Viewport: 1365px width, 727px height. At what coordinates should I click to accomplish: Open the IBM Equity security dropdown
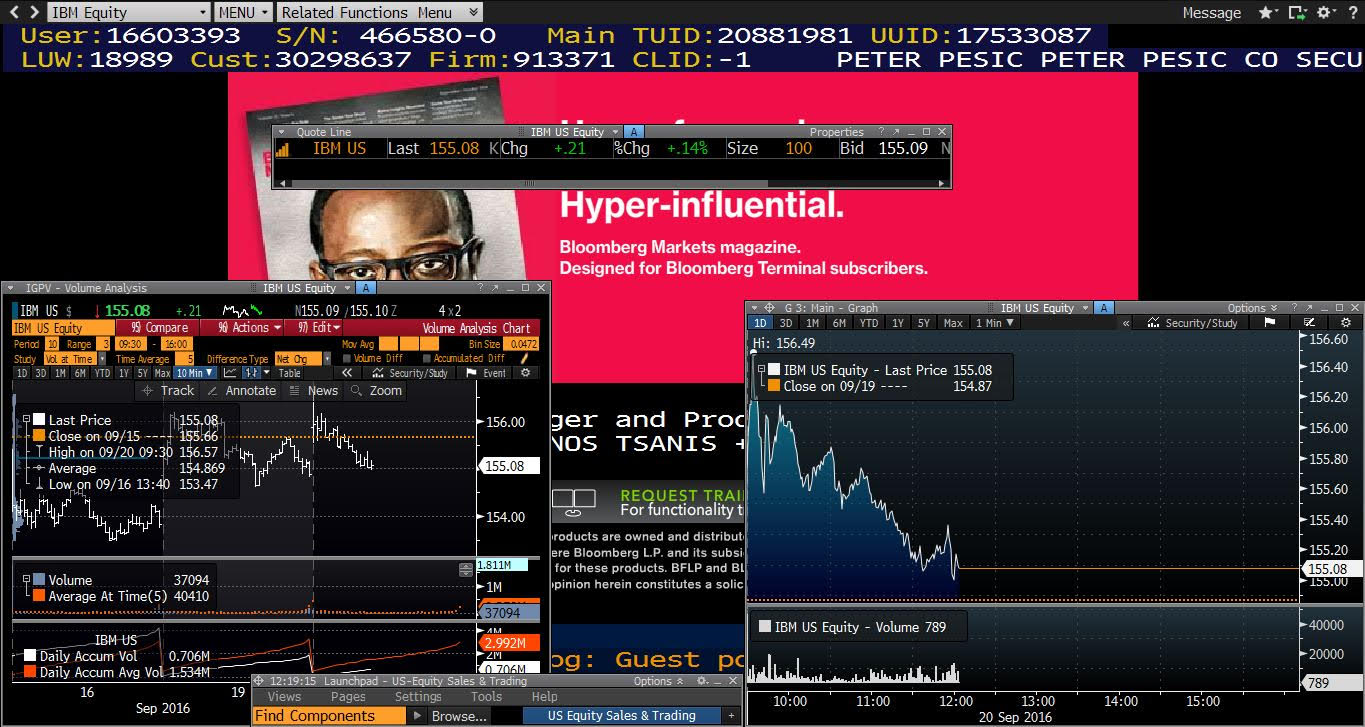(128, 12)
